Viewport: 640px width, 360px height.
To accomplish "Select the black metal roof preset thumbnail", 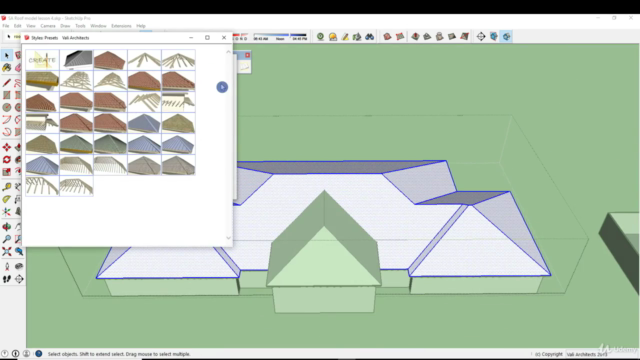I will 76,60.
